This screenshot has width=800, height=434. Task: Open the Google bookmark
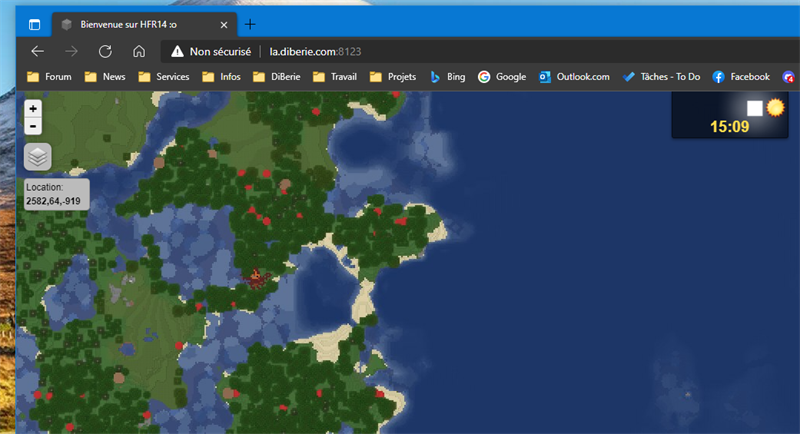[x=502, y=77]
